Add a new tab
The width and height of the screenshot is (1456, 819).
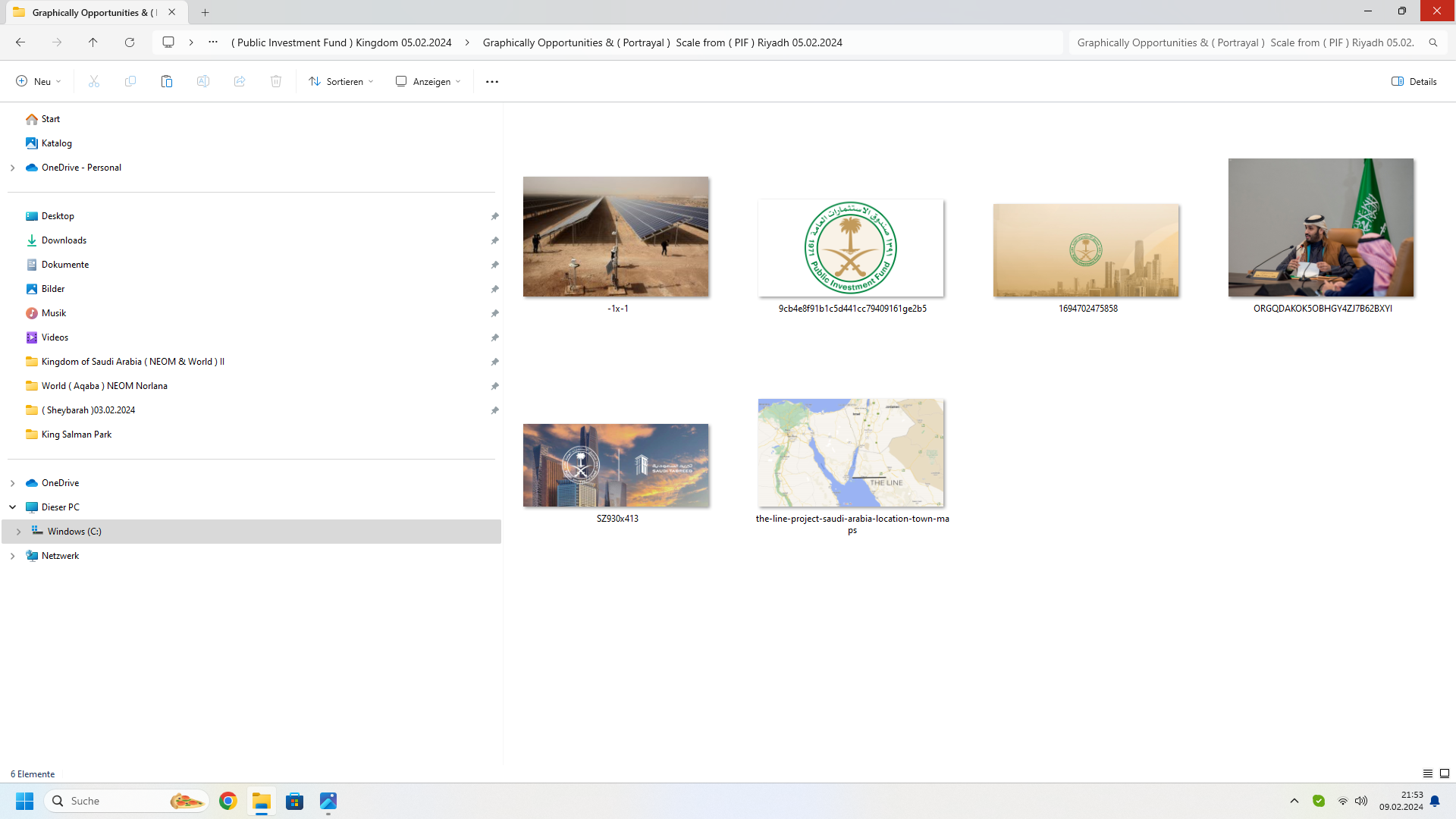coord(205,12)
